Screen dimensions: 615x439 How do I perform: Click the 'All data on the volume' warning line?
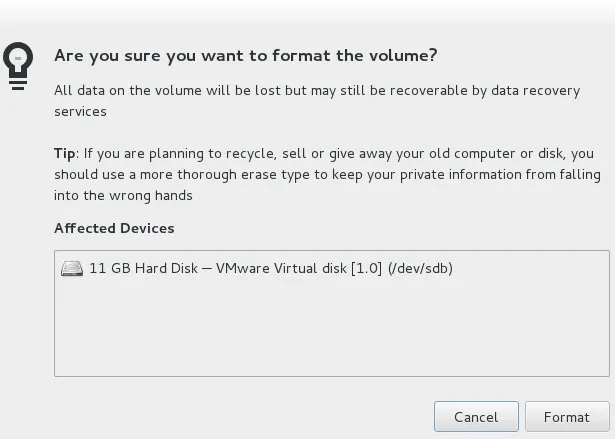pos(317,91)
